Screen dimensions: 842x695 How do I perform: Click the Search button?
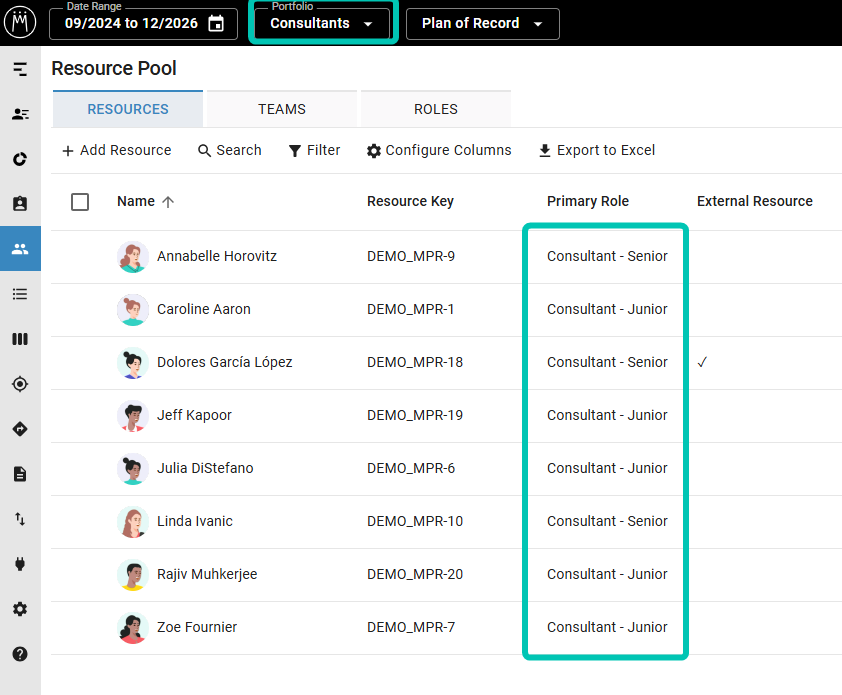point(229,150)
